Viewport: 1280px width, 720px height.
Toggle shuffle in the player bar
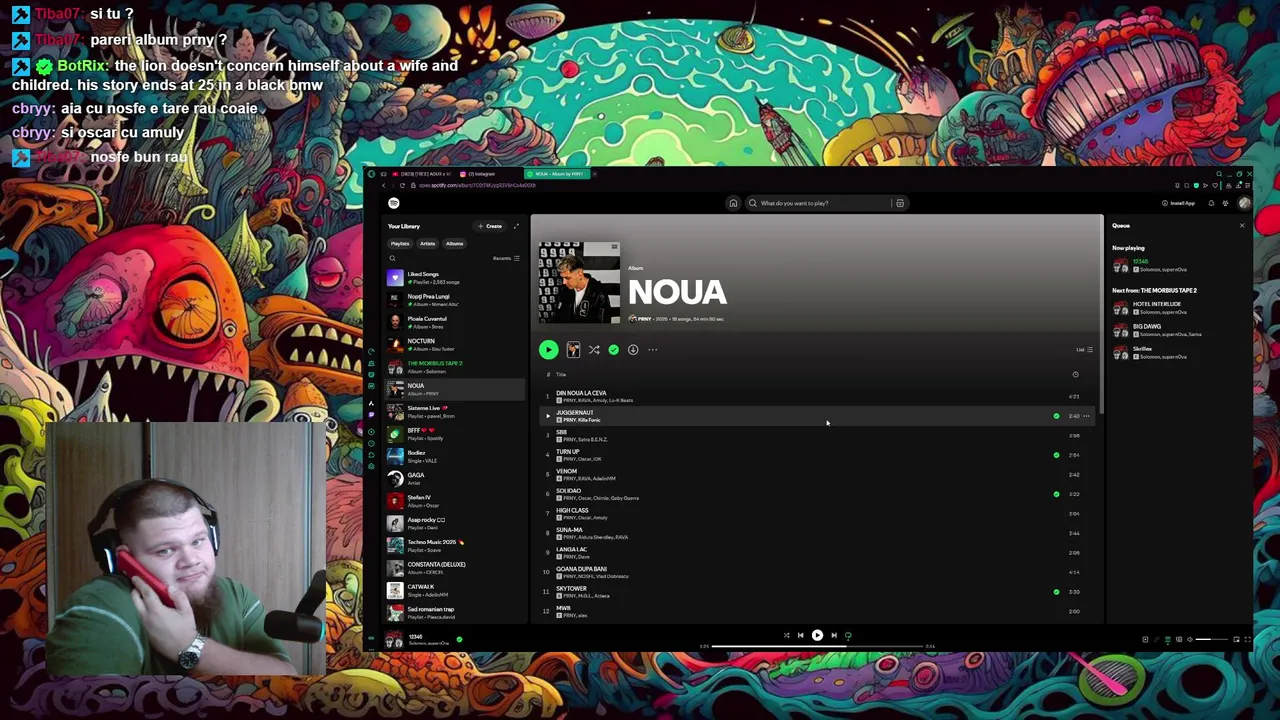[786, 635]
